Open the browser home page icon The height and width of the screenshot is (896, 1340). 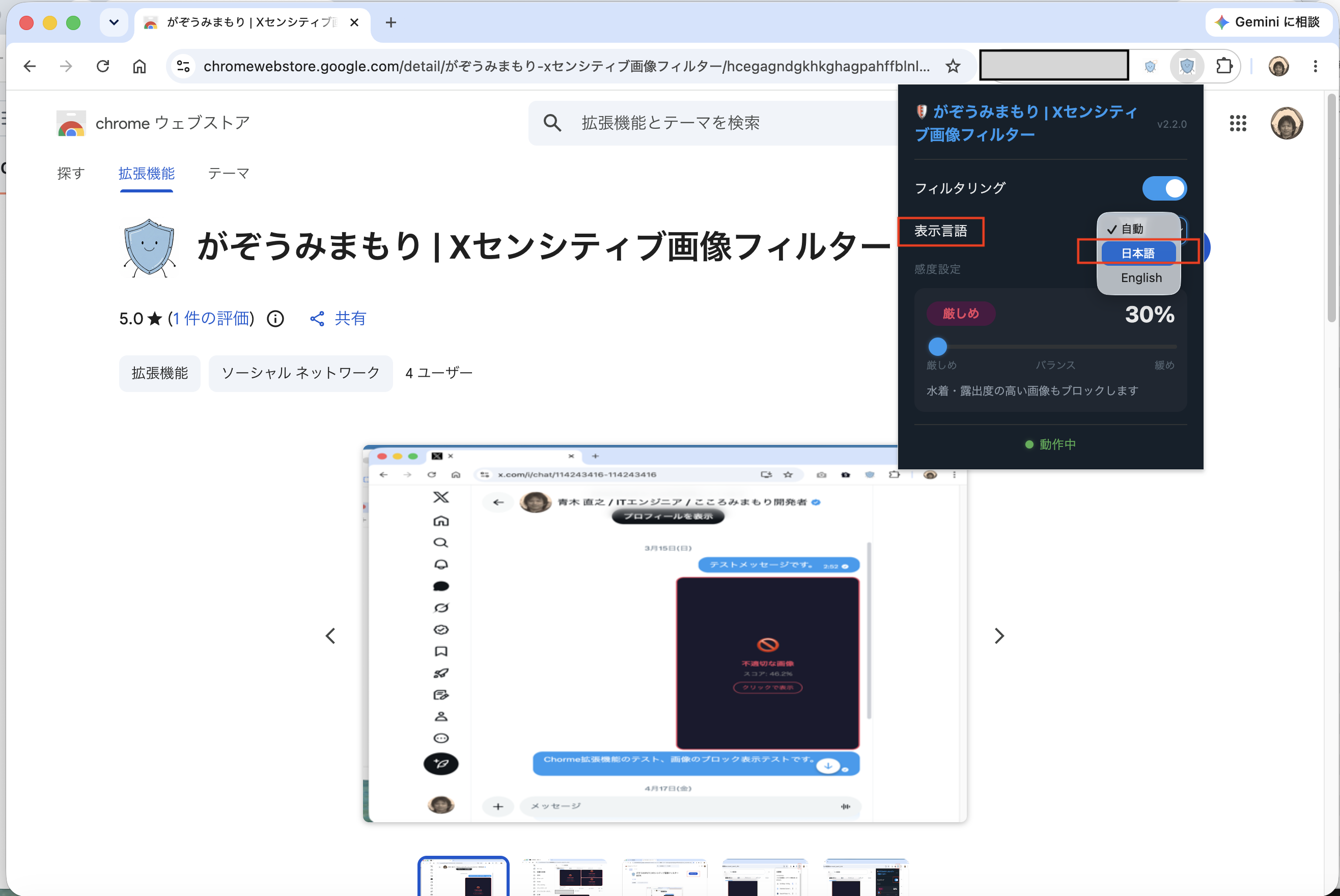click(139, 66)
